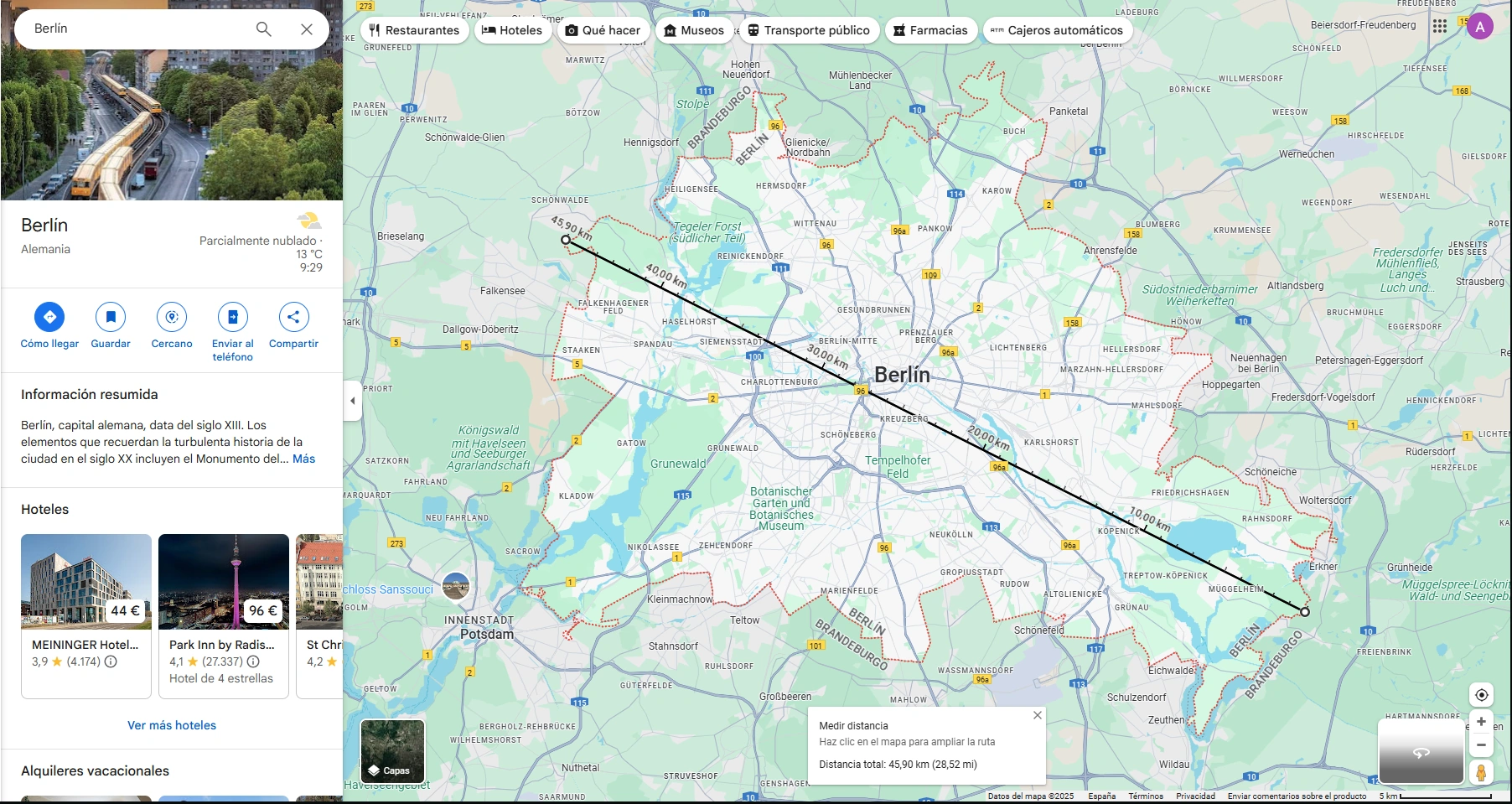
Task: Open Street View with the Pegman
Action: point(1482,772)
